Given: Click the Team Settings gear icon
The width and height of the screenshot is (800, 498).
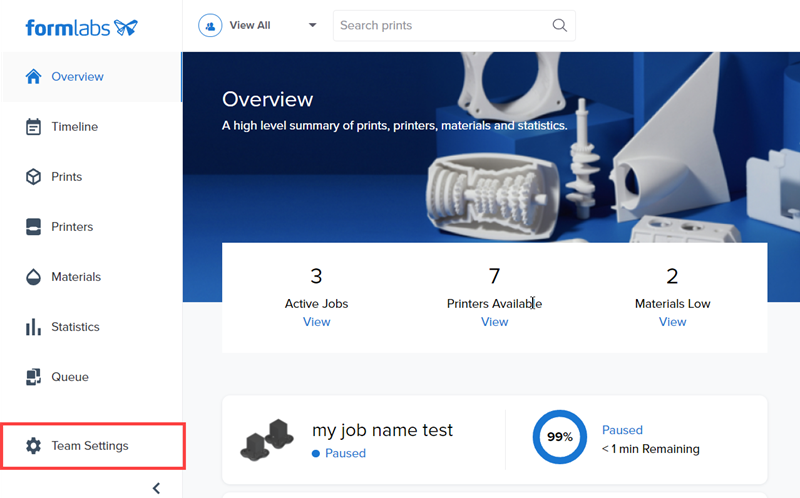Looking at the screenshot, I should tap(33, 445).
